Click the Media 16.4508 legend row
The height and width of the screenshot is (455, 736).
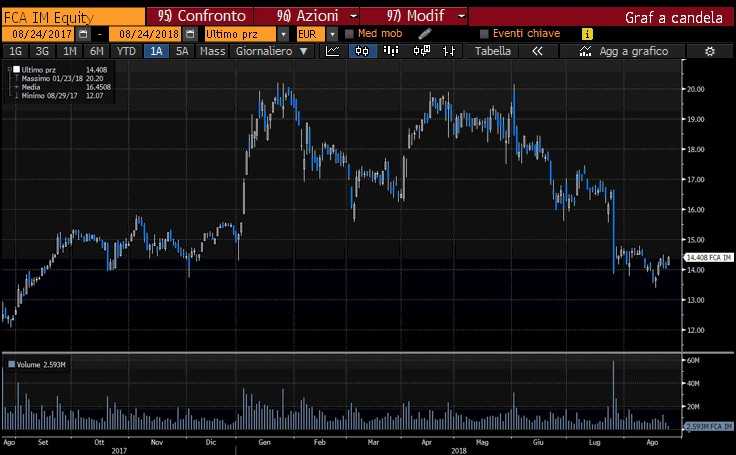[66, 87]
